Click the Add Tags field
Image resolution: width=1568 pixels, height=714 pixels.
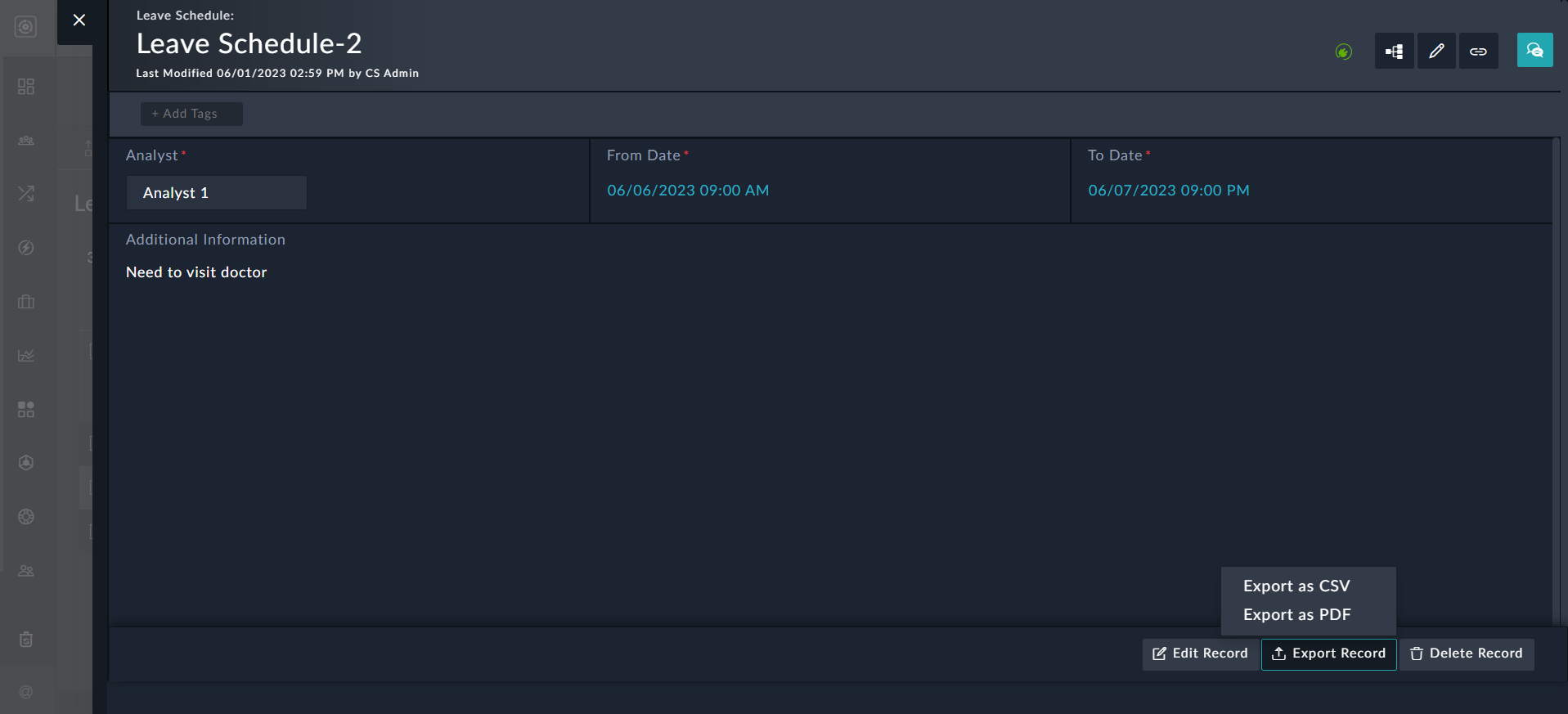(x=191, y=114)
